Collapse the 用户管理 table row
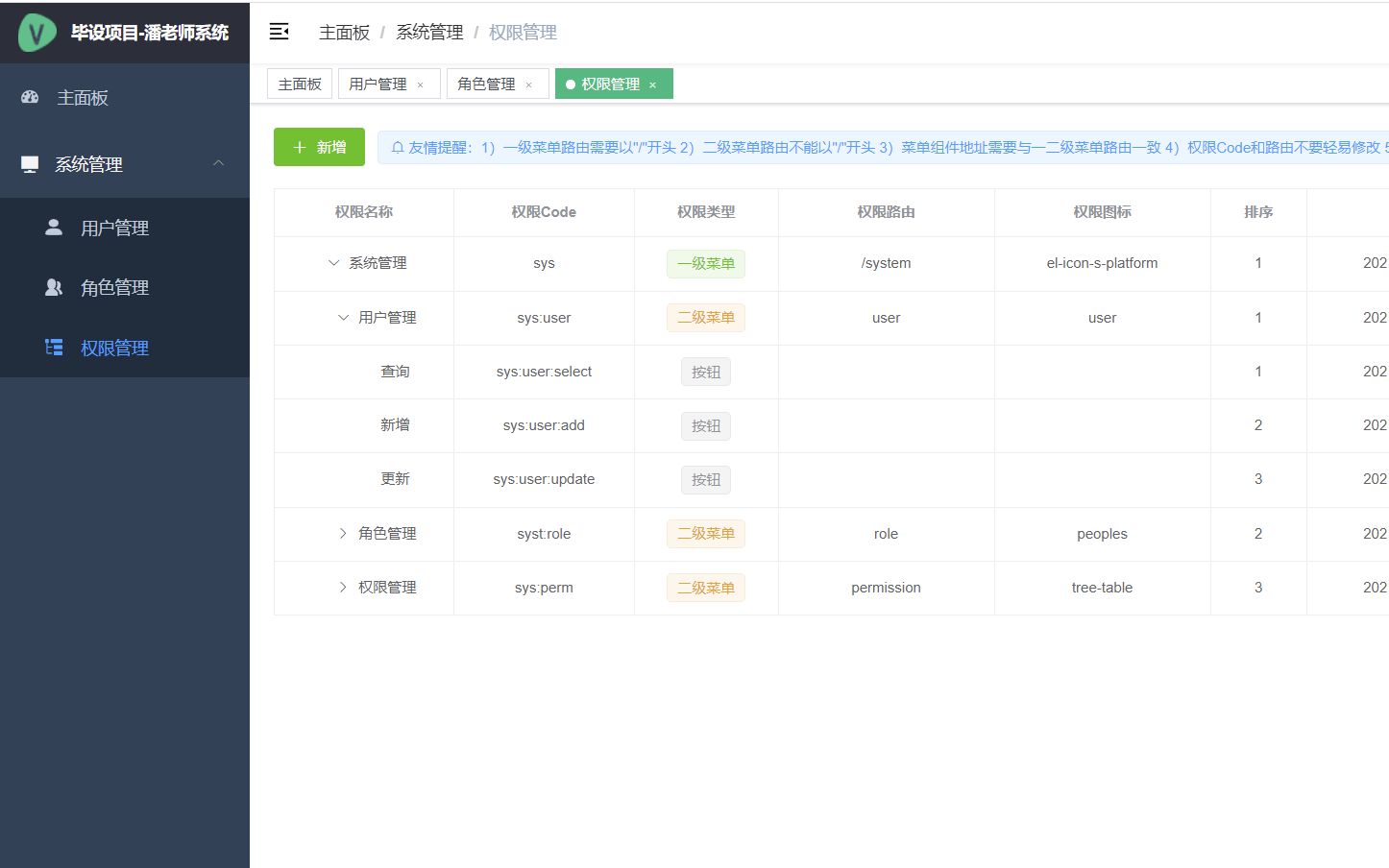Image resolution: width=1389 pixels, height=868 pixels. pyautogui.click(x=343, y=318)
